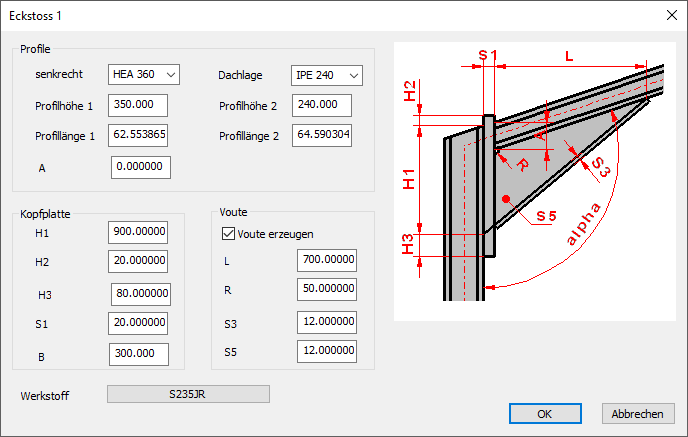The image size is (688, 437).
Task: Click the Voute L input field
Action: 327,260
